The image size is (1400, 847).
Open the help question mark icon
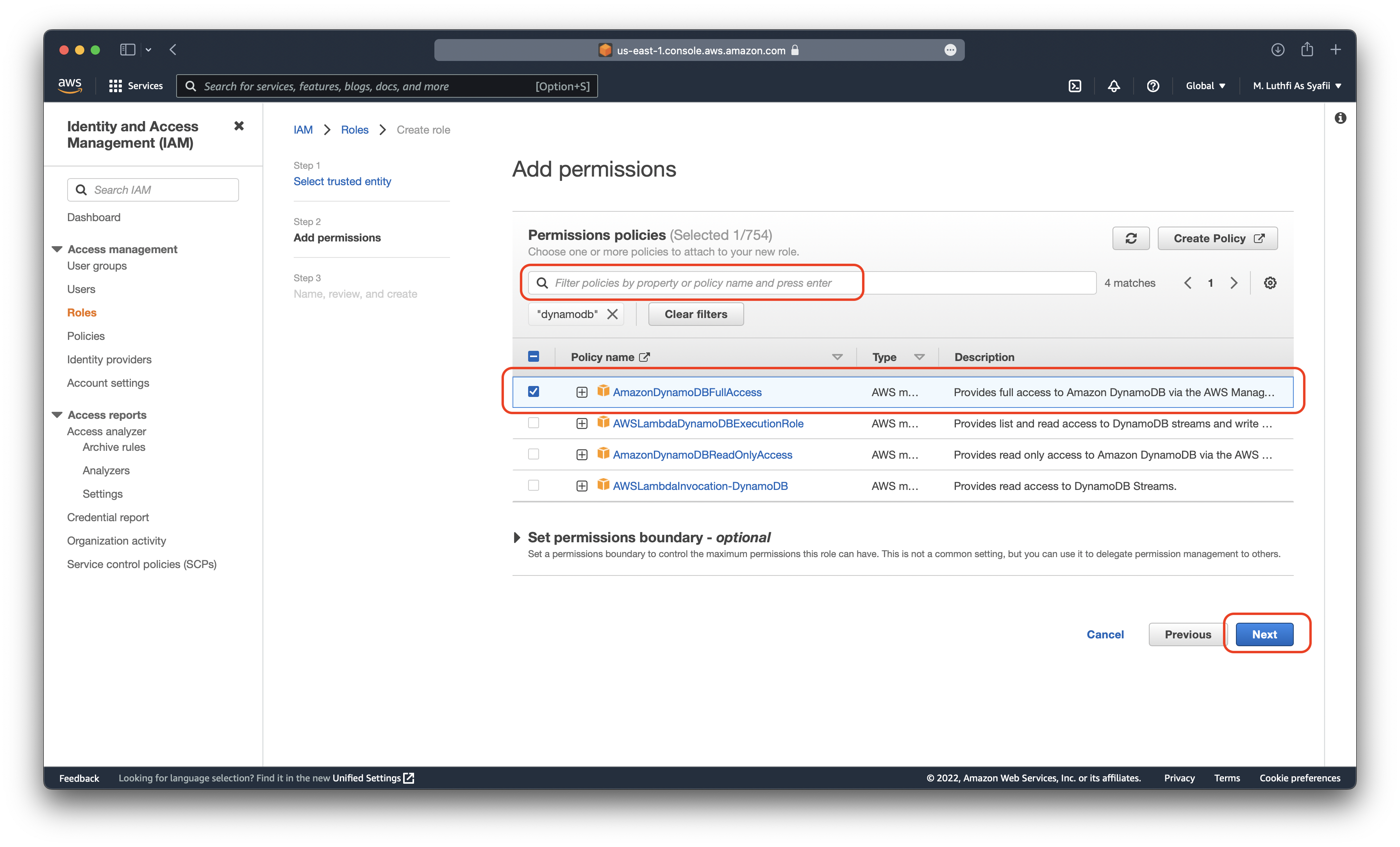pyautogui.click(x=1152, y=86)
